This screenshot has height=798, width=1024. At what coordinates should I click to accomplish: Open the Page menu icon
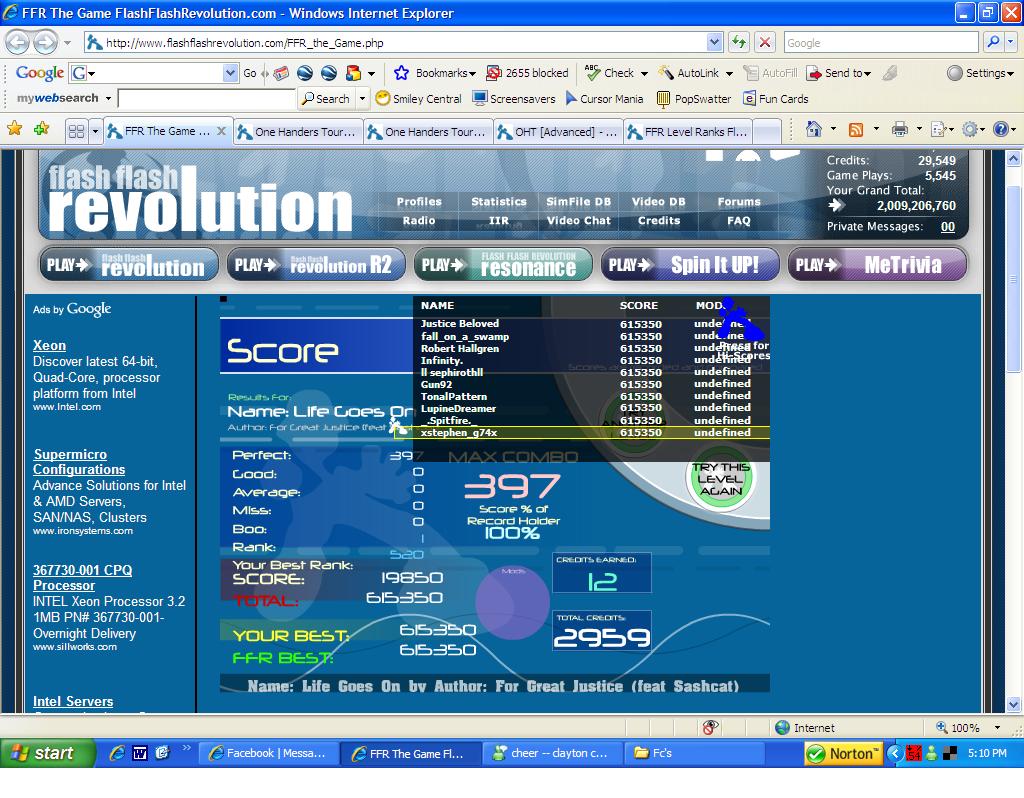pos(938,129)
